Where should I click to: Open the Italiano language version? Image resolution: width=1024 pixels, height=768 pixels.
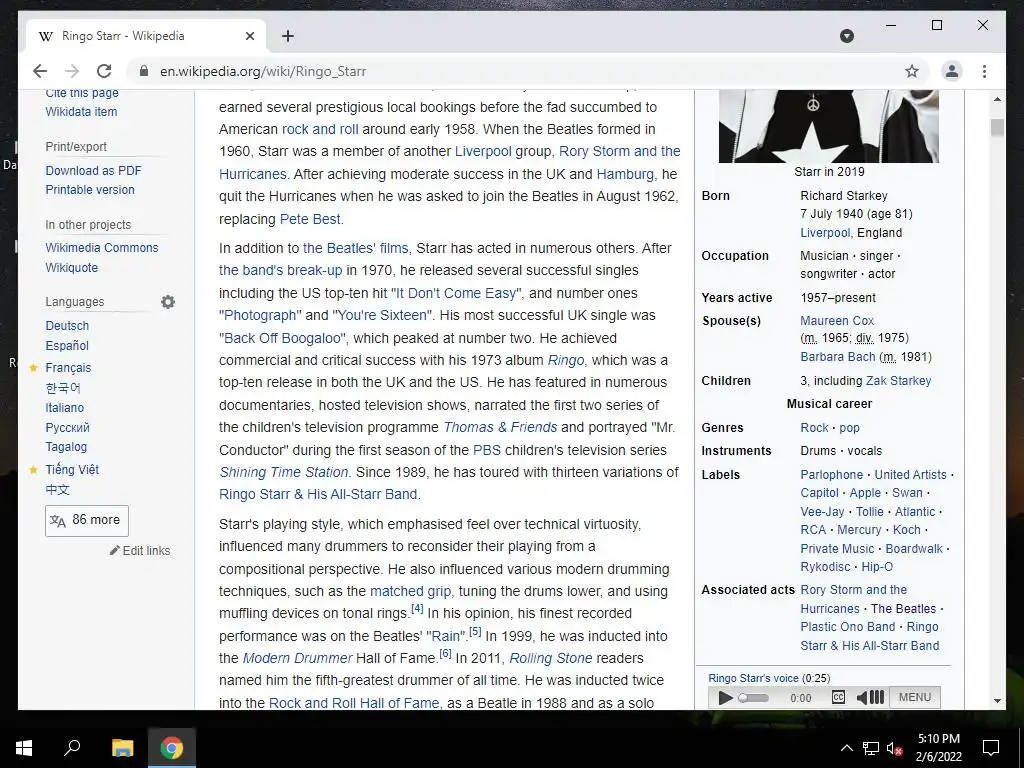[x=65, y=408]
